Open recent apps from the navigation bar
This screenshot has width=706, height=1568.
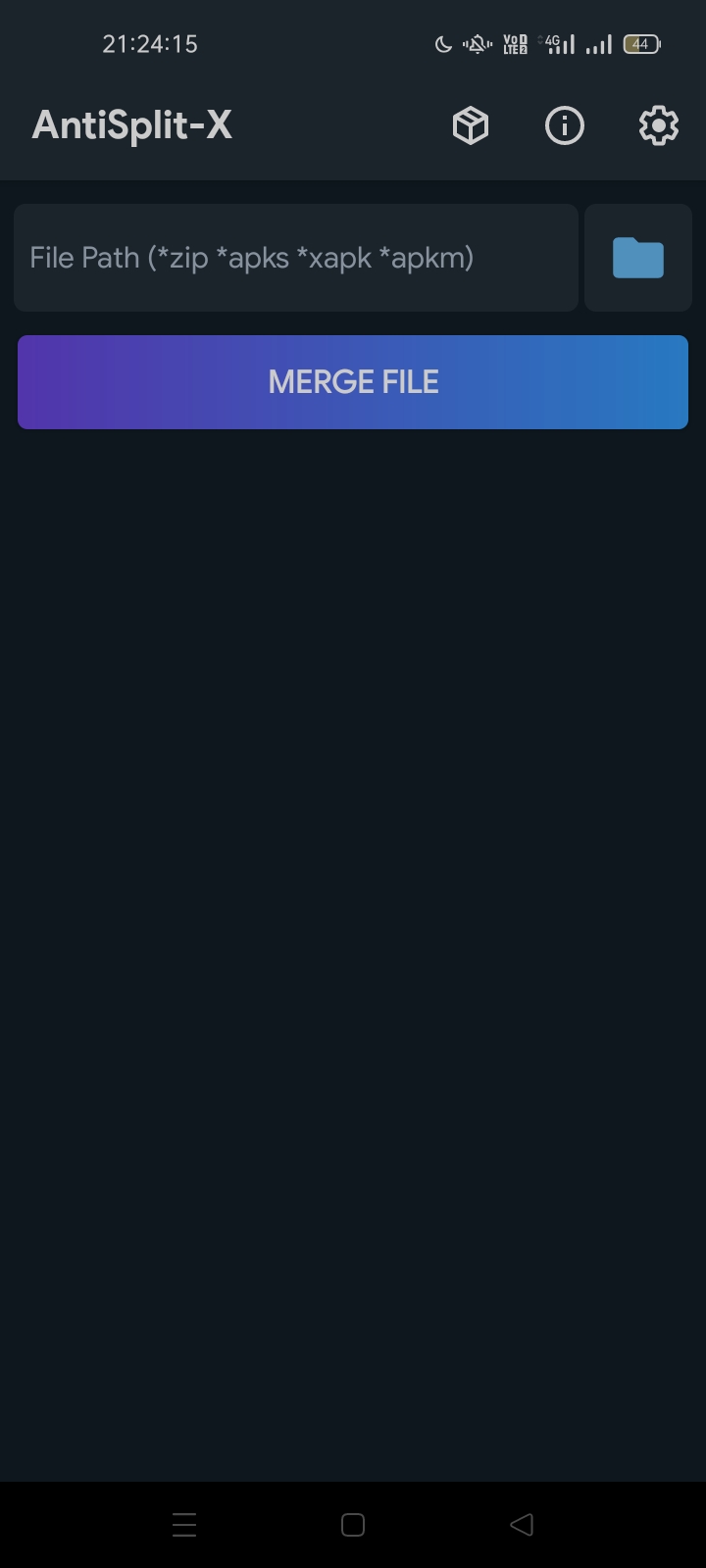click(184, 1525)
